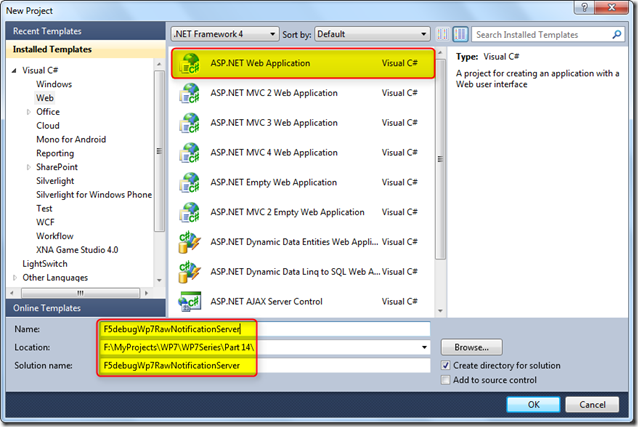Select the Web category

coord(45,98)
